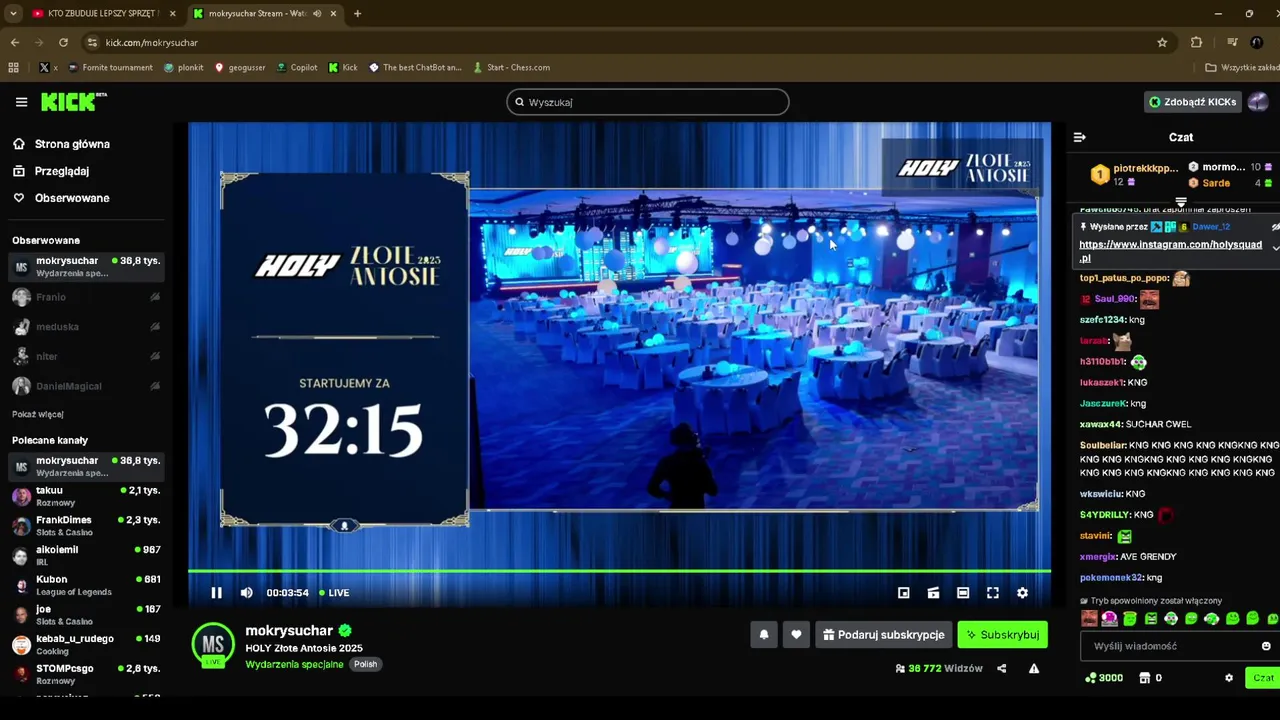Open STOMPcsgo recommended channel
The image size is (1280, 720).
[85, 674]
